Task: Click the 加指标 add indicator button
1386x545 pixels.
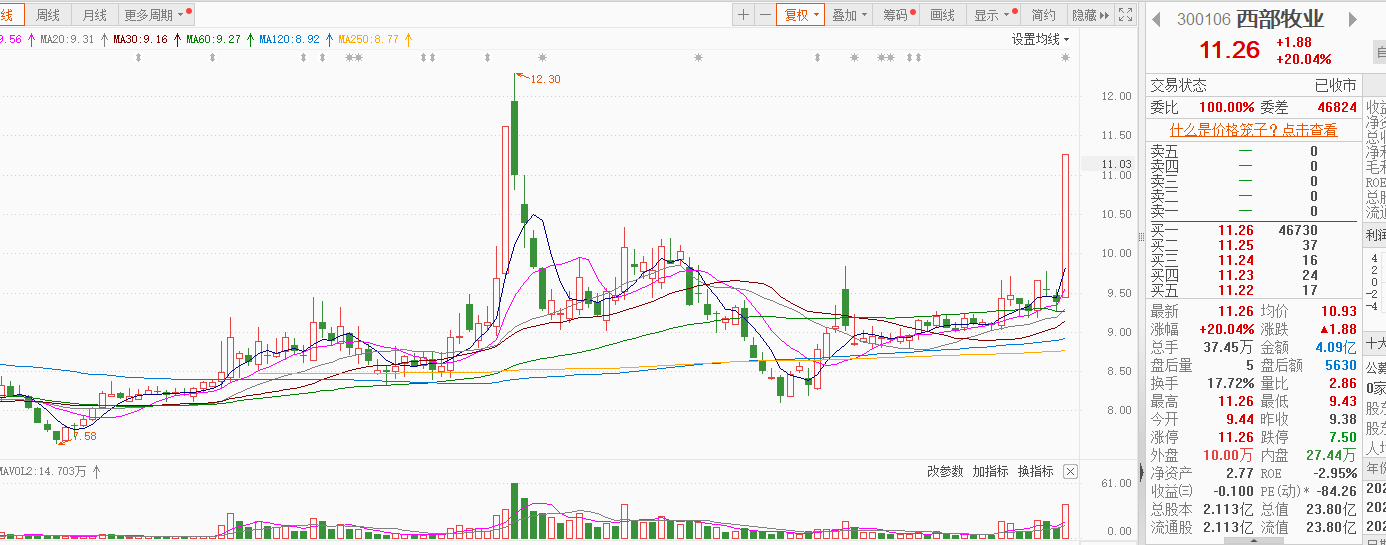Action: [990, 471]
